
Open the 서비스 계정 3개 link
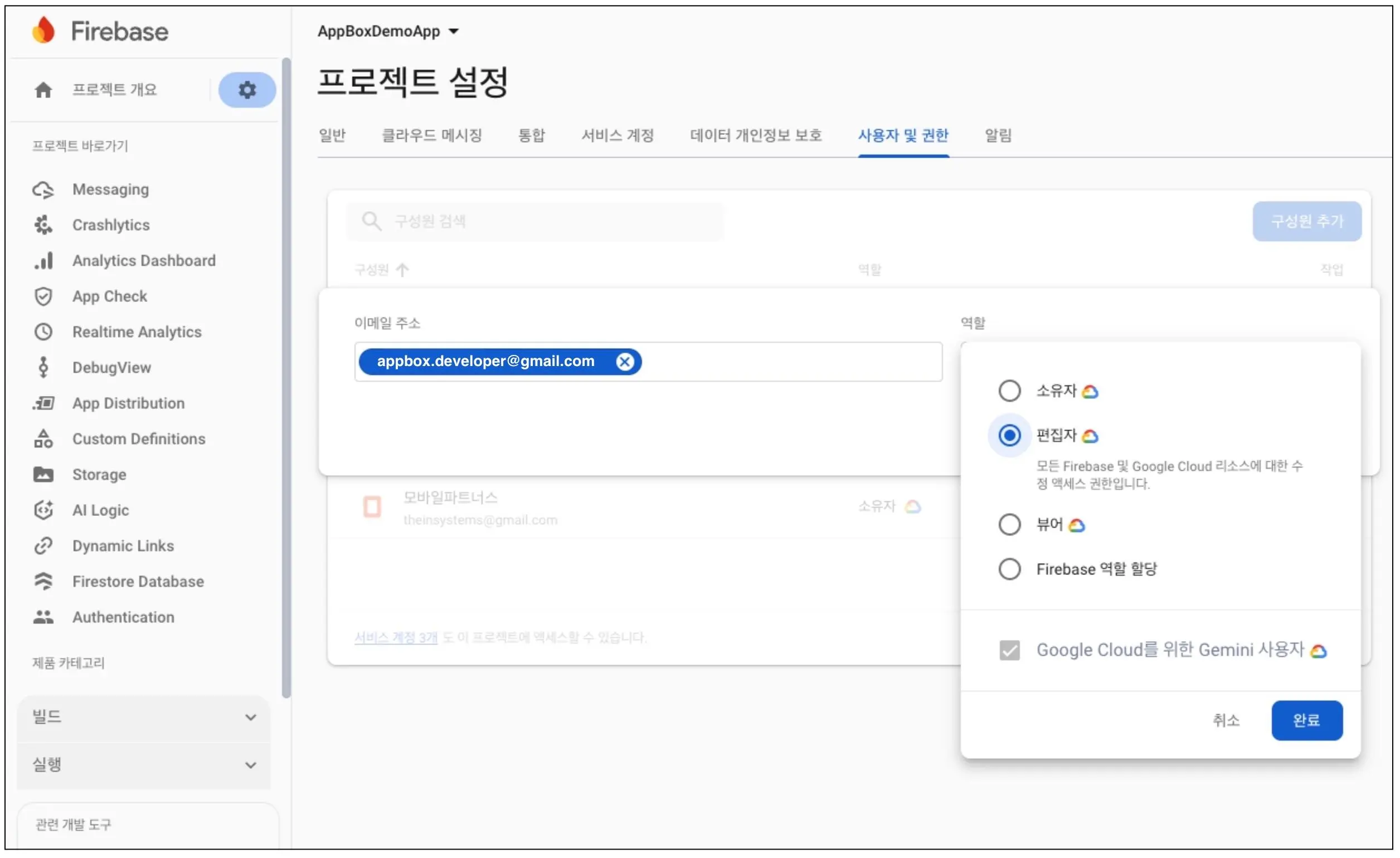coord(396,638)
